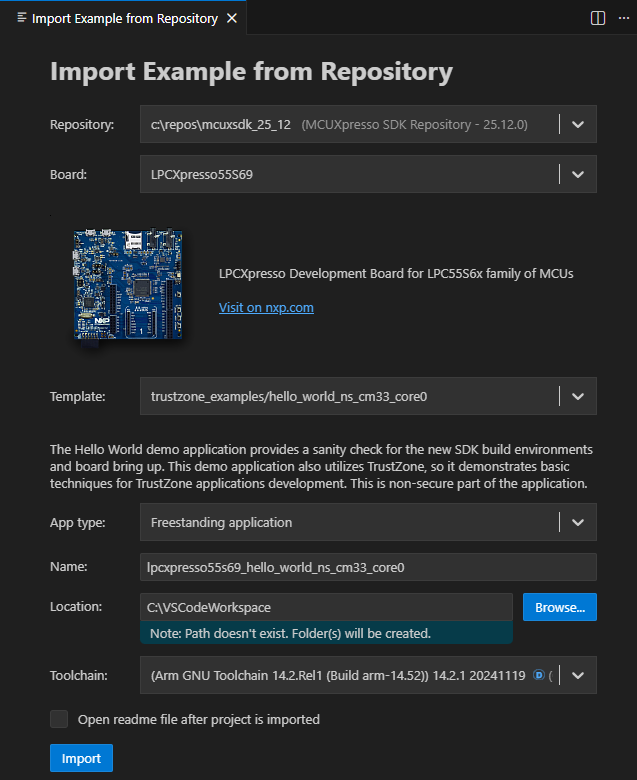Click the Template field showing hello_world_ns_cm33_core0
The height and width of the screenshot is (780, 637).
[x=368, y=396]
